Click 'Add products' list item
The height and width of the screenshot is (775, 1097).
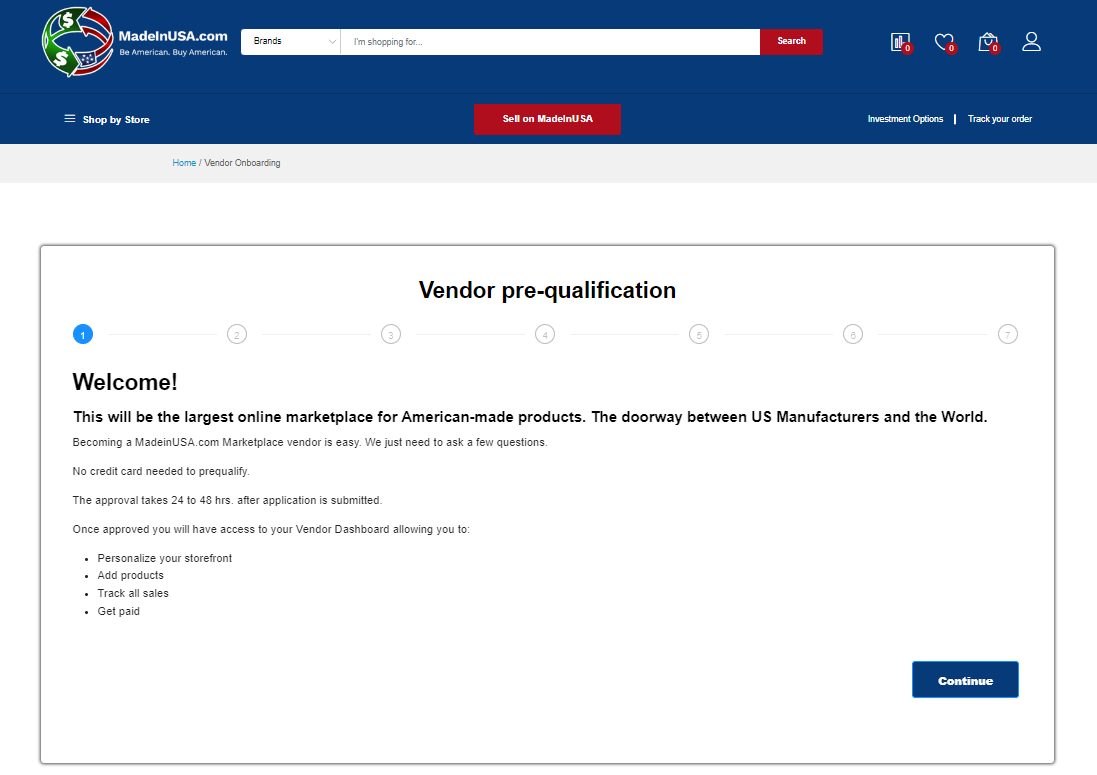point(130,575)
